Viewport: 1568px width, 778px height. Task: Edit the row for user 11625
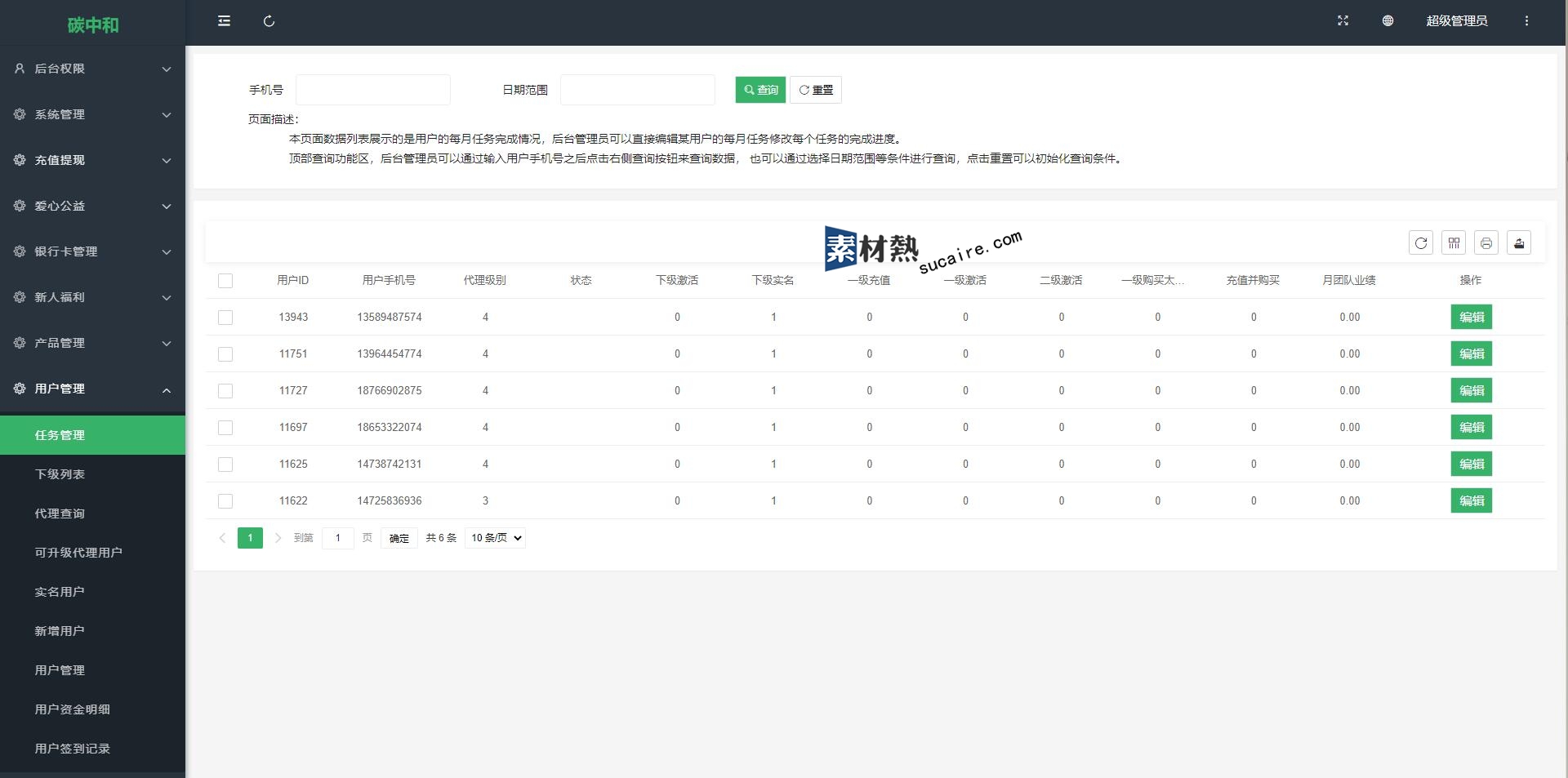click(x=1472, y=465)
